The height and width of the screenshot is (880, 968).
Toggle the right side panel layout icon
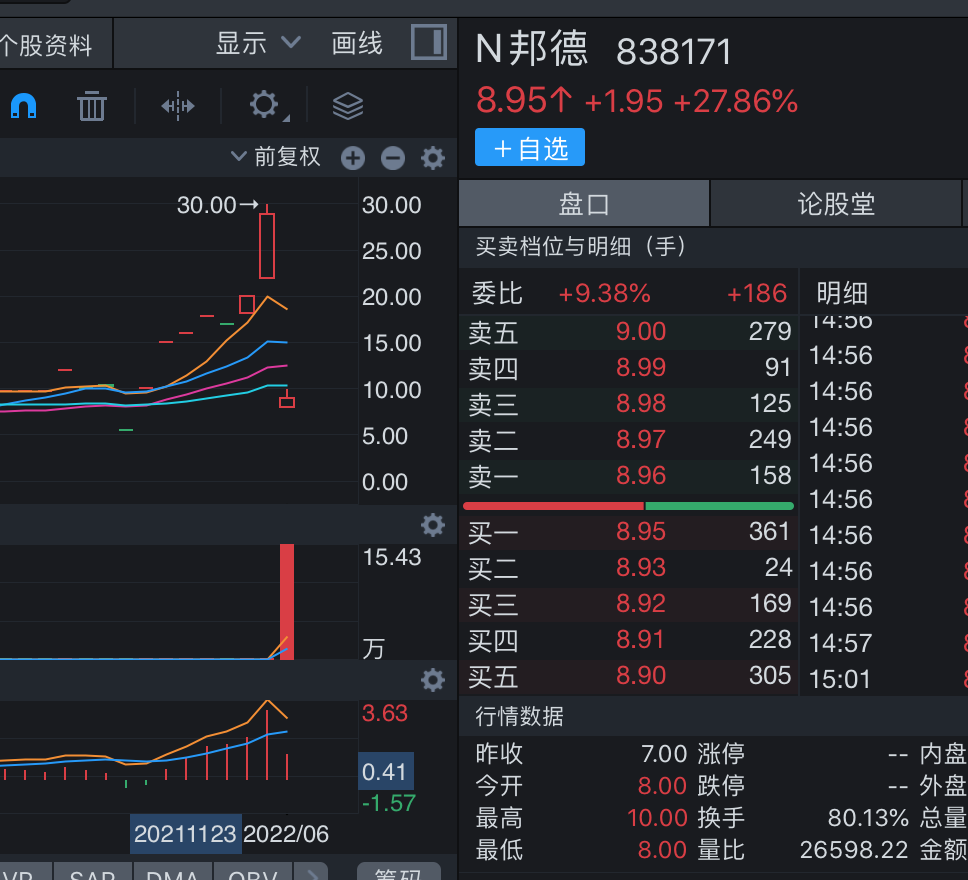click(428, 43)
